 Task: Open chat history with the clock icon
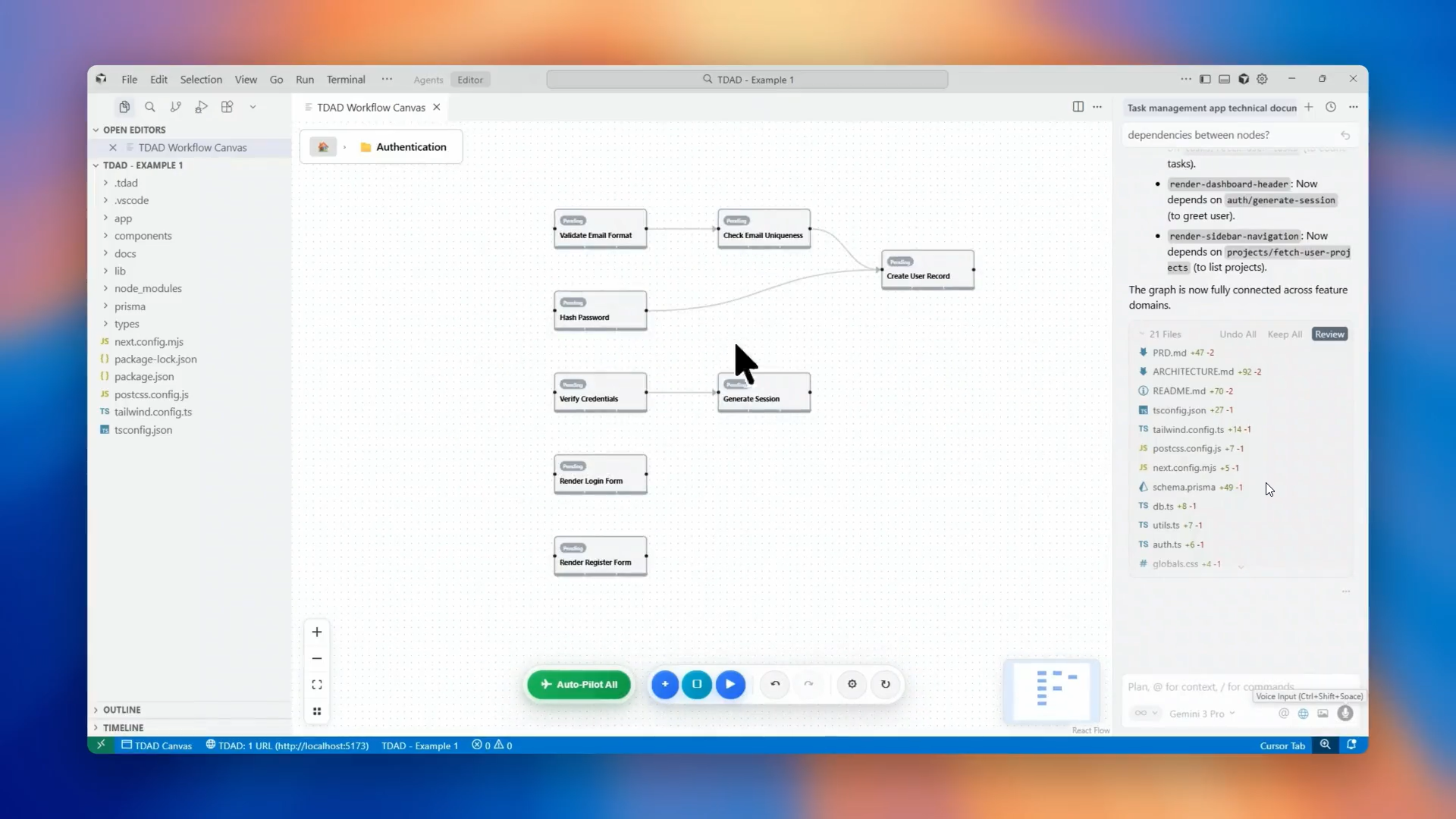1332,107
